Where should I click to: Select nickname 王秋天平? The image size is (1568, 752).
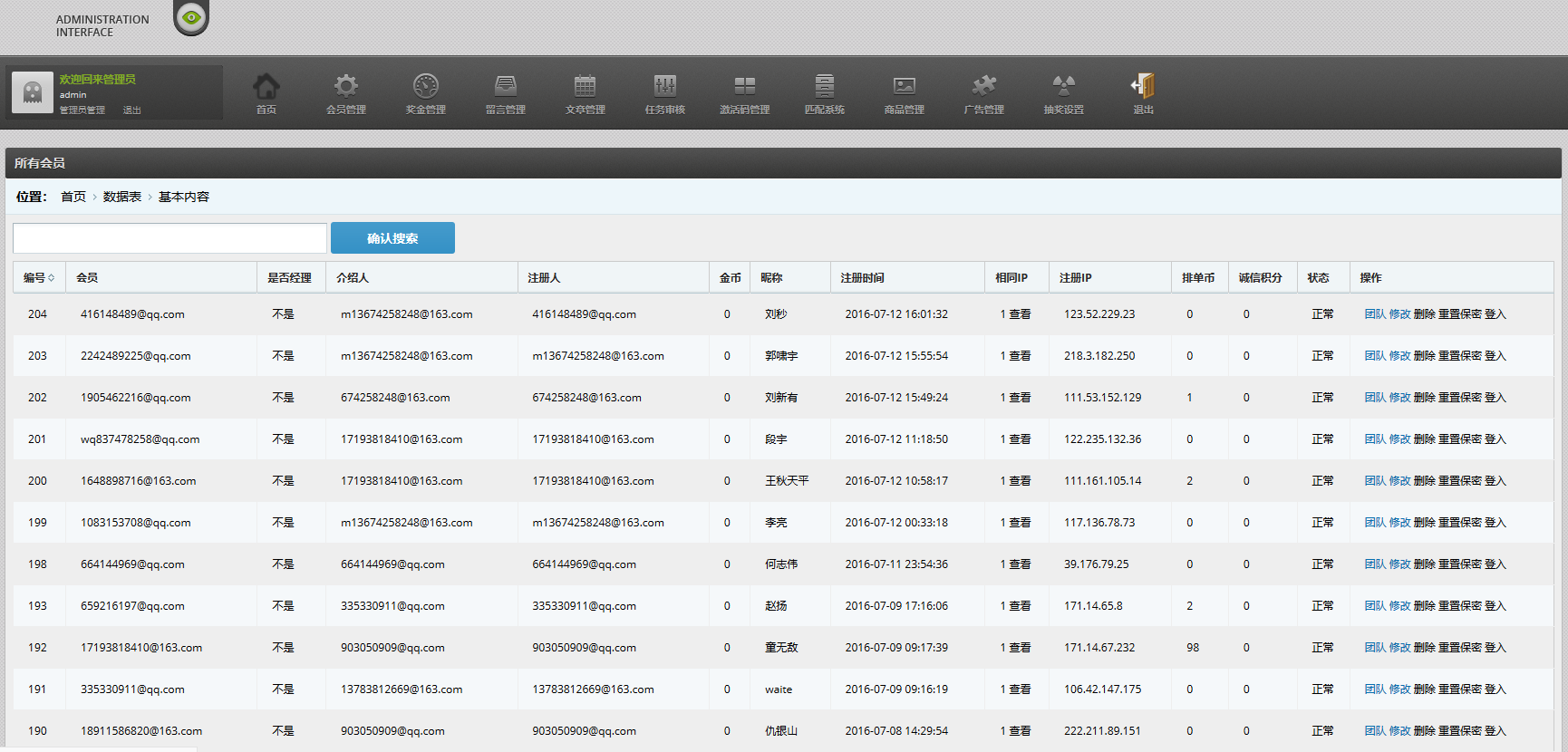tap(787, 481)
